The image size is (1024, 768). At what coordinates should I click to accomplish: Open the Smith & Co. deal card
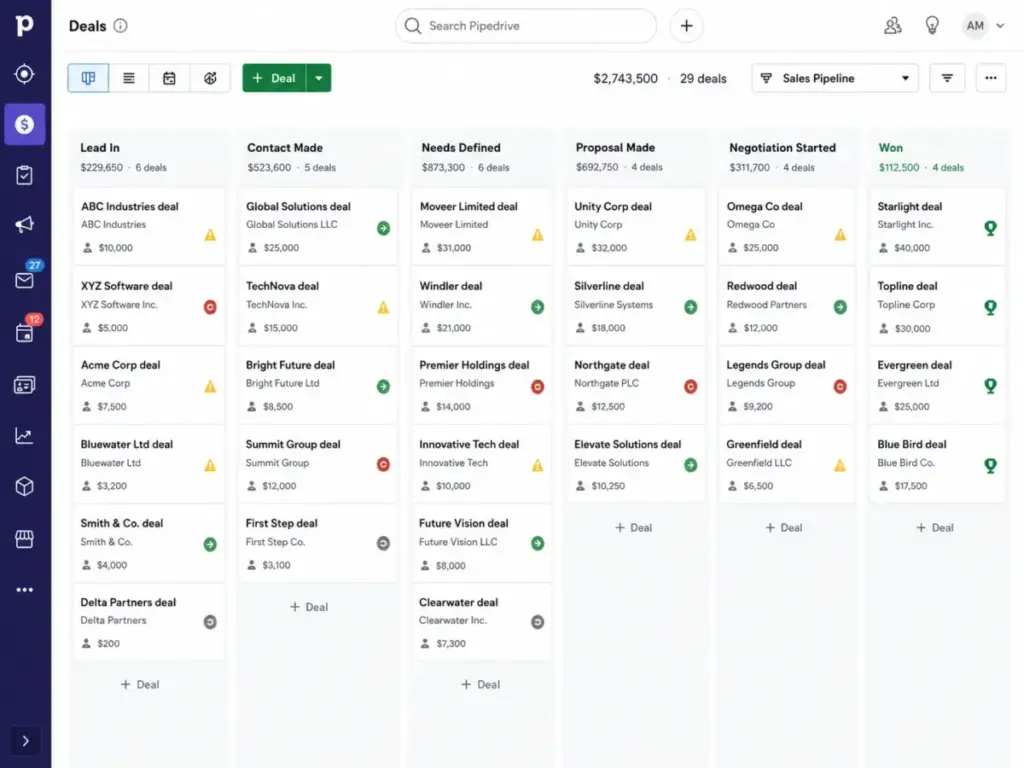(149, 543)
